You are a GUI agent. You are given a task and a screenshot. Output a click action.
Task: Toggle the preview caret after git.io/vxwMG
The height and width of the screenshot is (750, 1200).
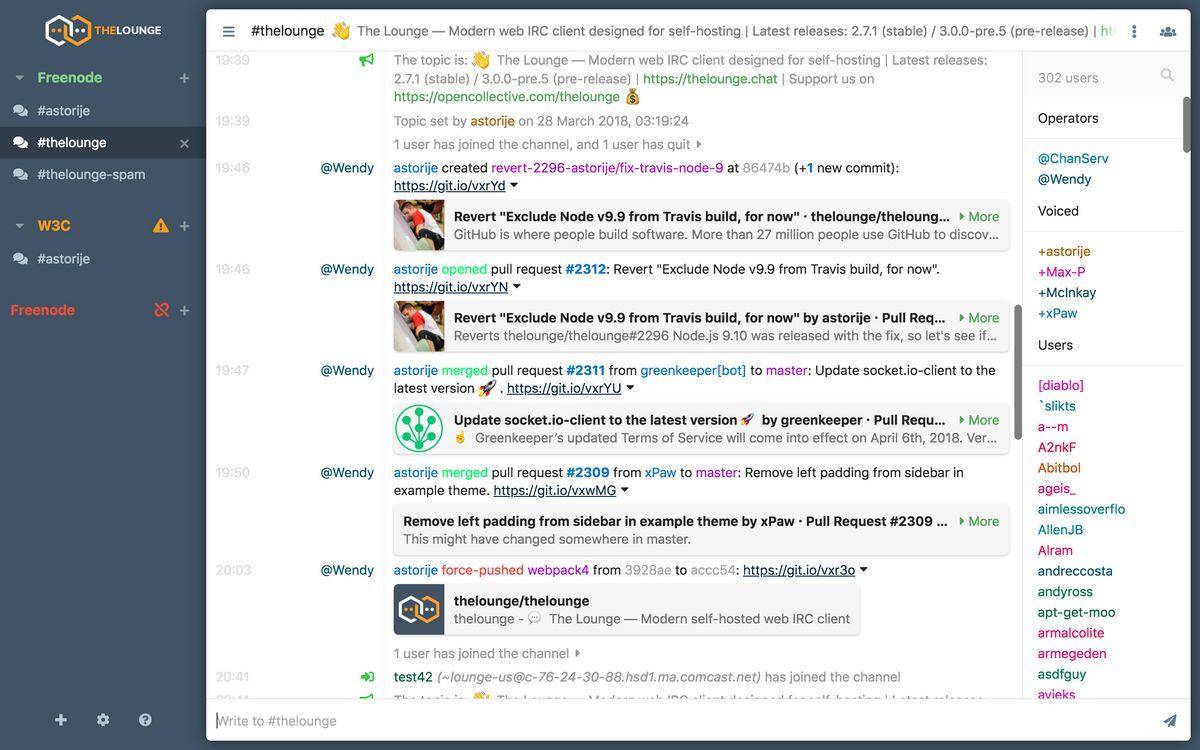click(625, 490)
